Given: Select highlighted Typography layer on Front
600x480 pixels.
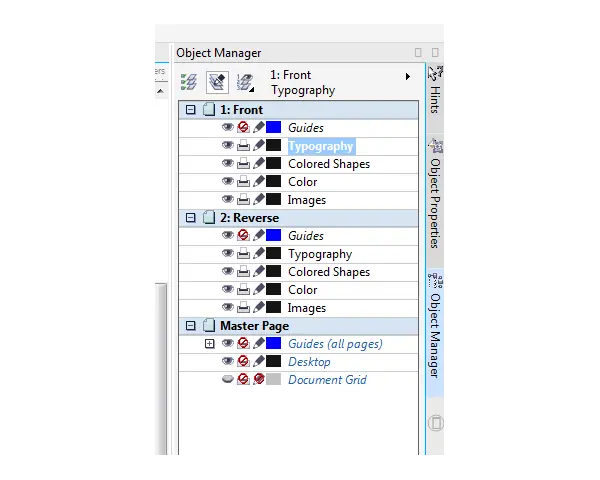Looking at the screenshot, I should click(x=321, y=146).
